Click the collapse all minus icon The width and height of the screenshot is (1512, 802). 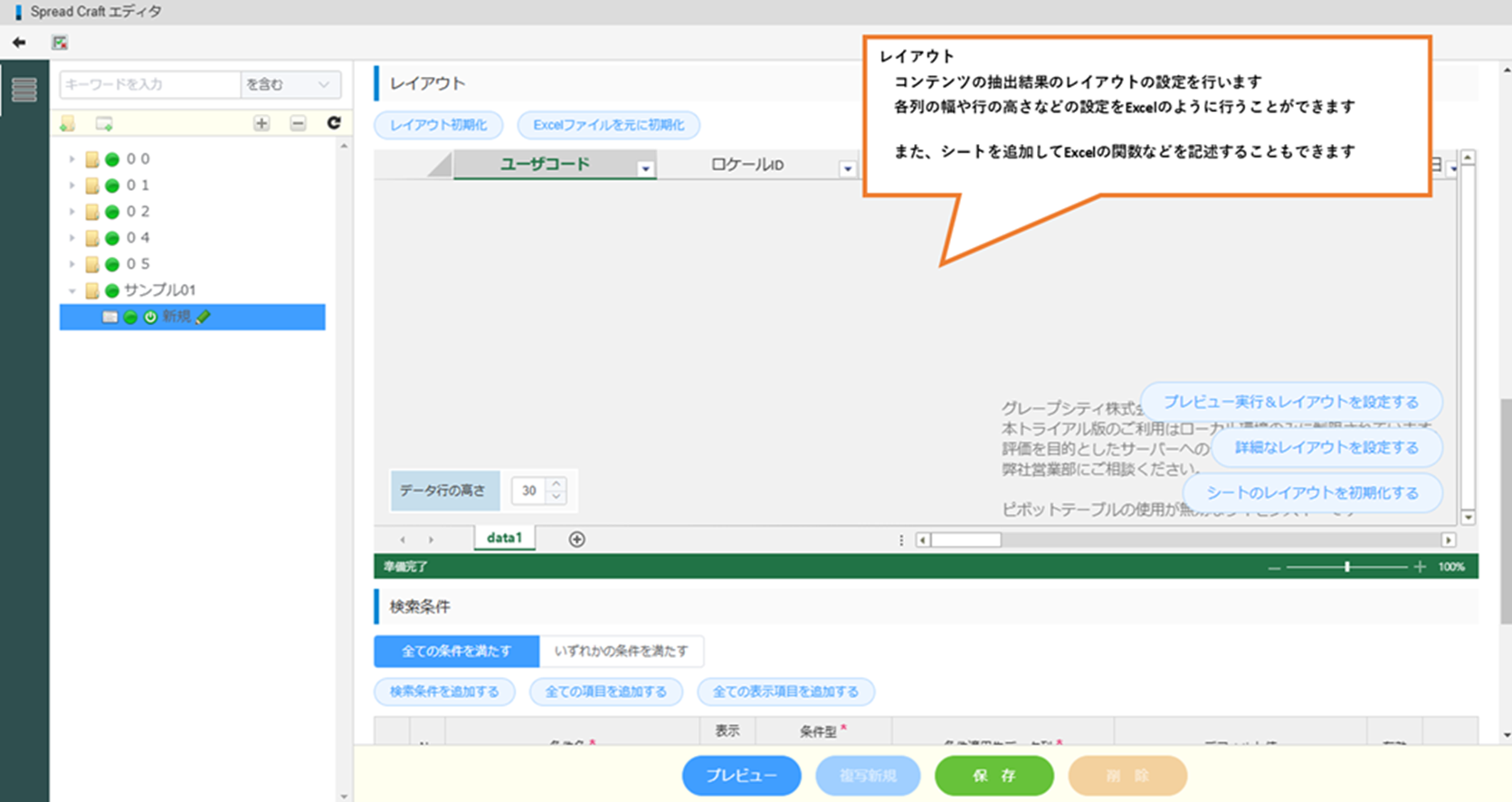click(x=298, y=123)
